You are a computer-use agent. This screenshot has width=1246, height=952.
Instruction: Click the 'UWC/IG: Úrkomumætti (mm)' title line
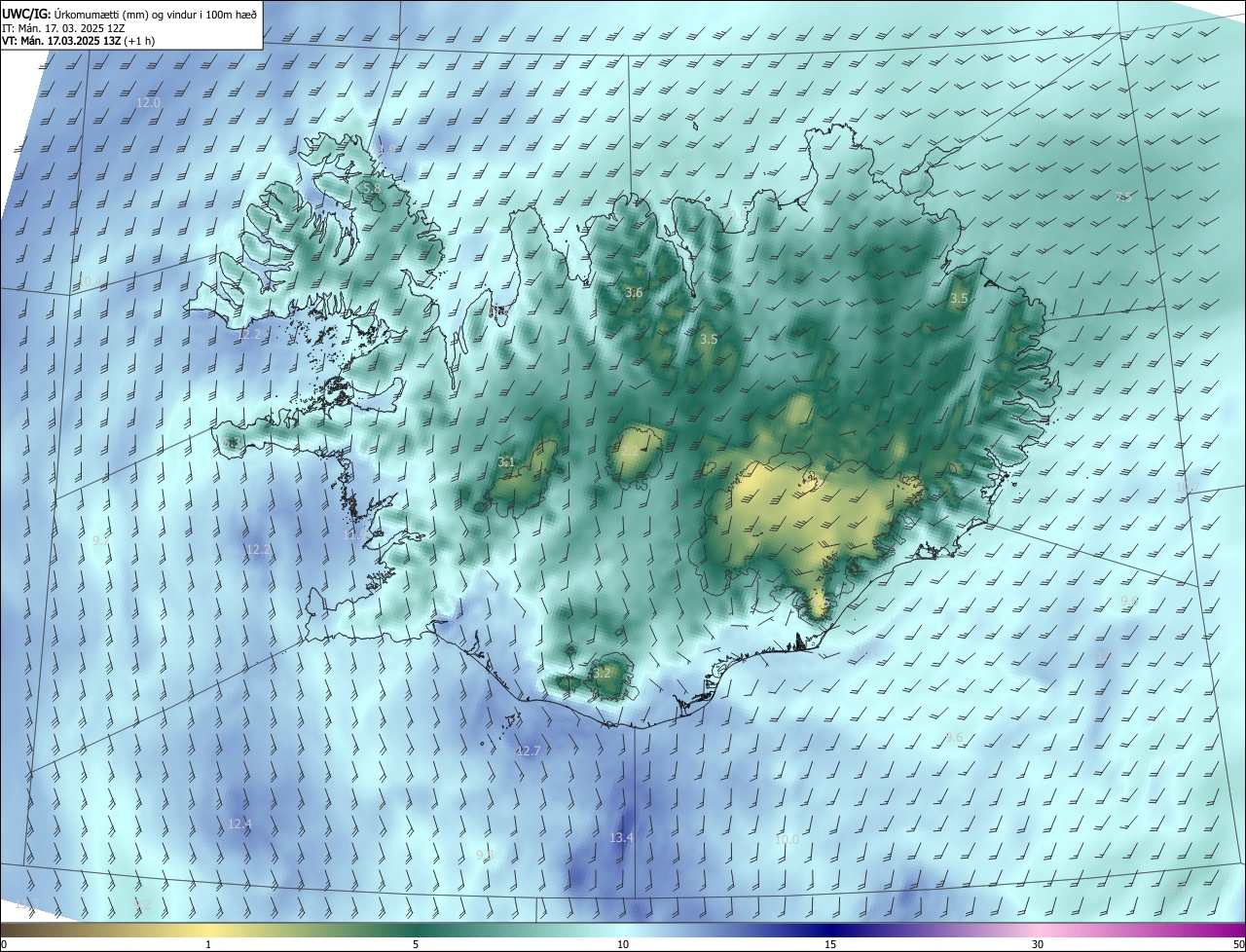point(128,13)
